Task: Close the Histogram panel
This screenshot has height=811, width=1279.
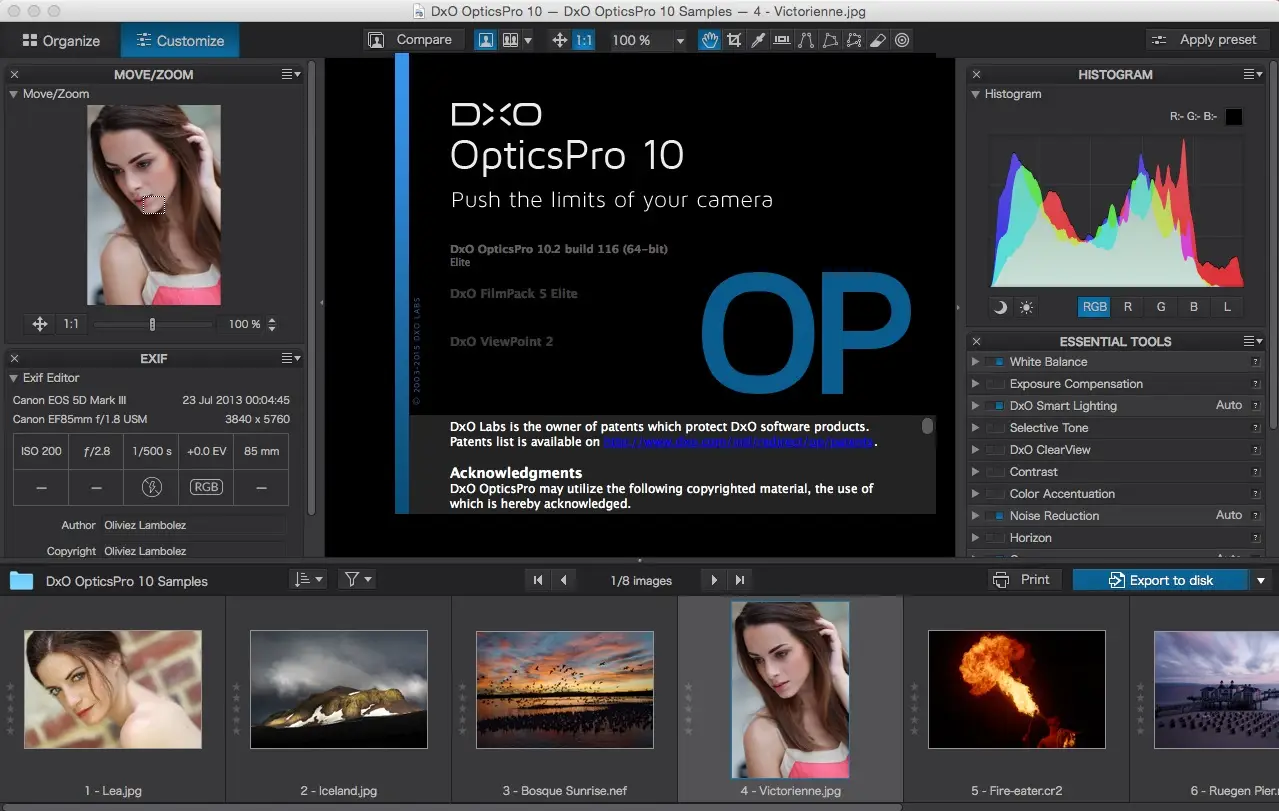Action: coord(976,74)
